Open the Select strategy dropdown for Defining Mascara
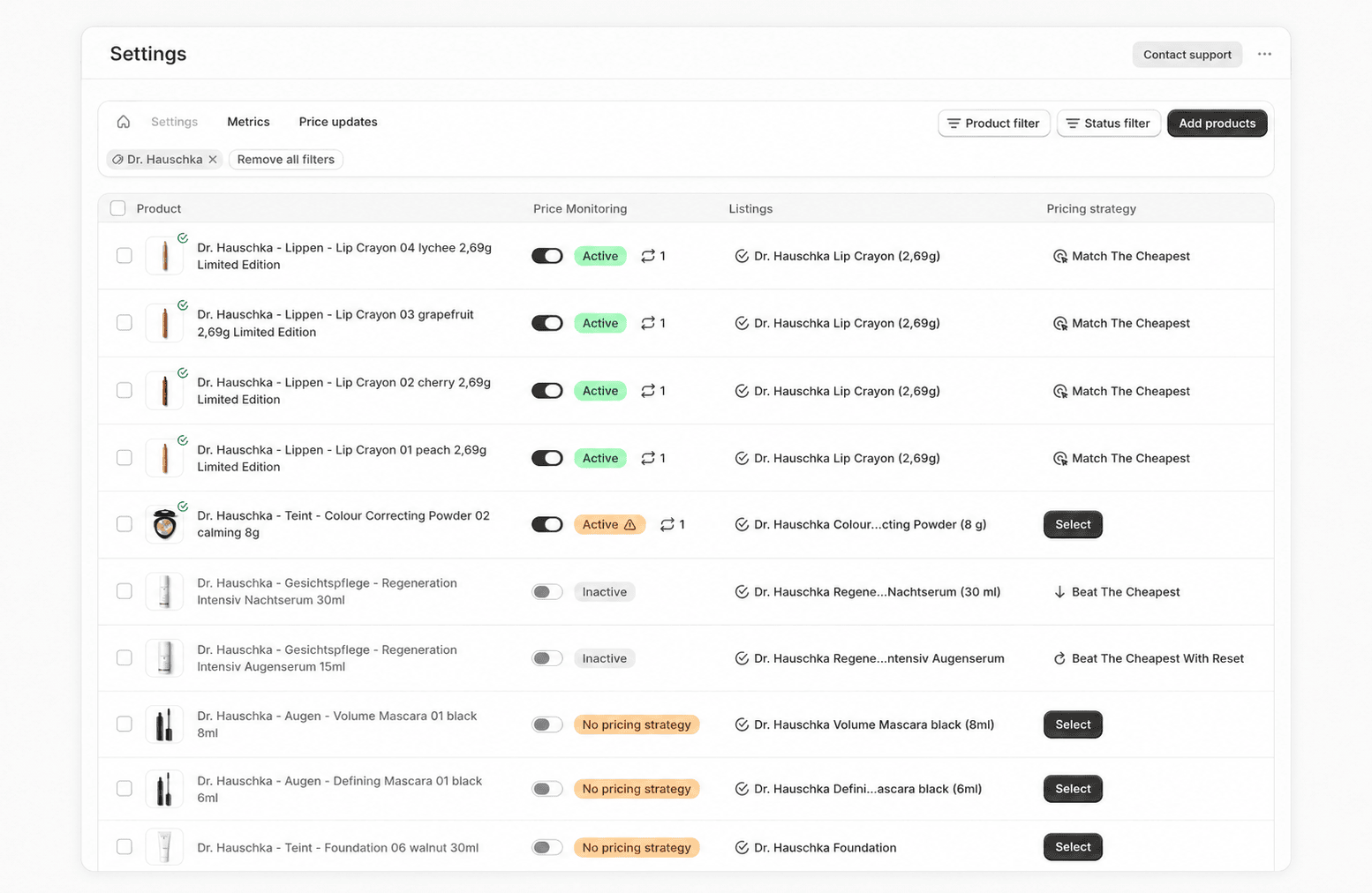The image size is (1372, 893). (x=1073, y=789)
